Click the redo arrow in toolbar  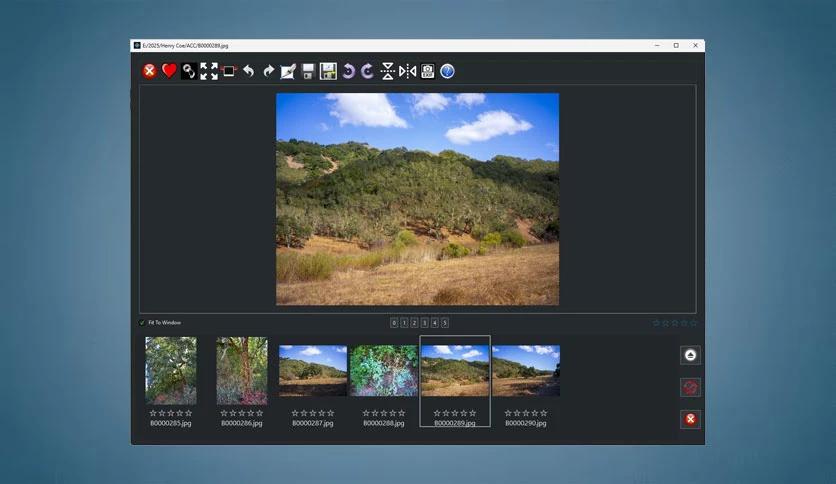pos(269,71)
